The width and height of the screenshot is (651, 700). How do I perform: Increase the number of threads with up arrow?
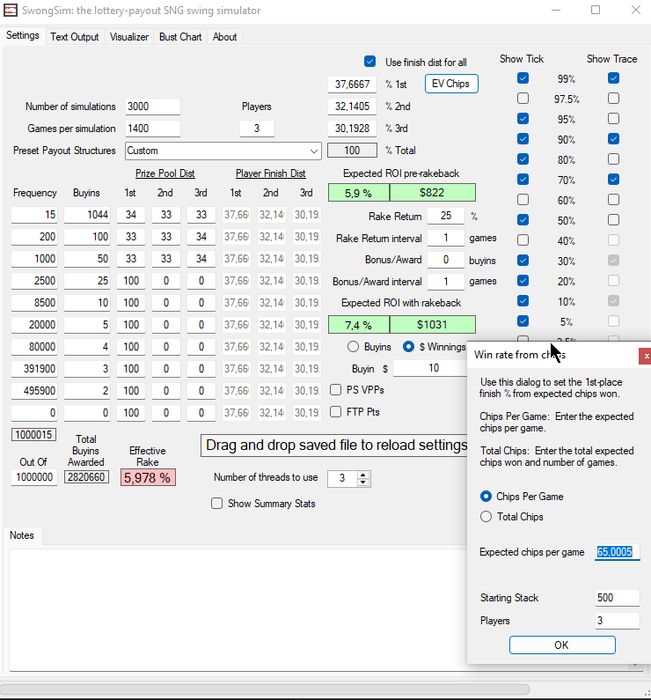(x=363, y=475)
